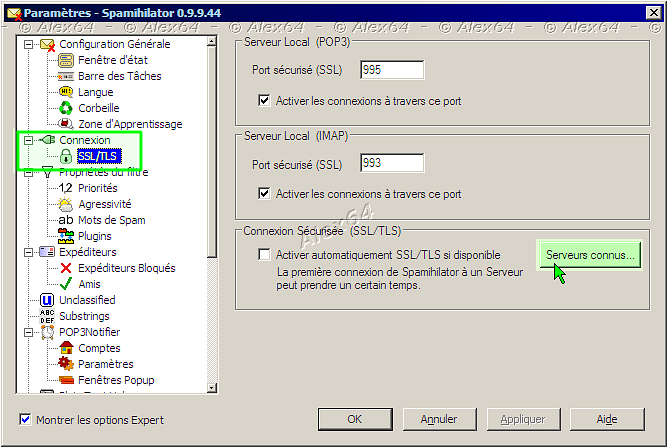The width and height of the screenshot is (667, 447).
Task: Click the Configuration Générale envelope icon
Action: click(x=47, y=44)
